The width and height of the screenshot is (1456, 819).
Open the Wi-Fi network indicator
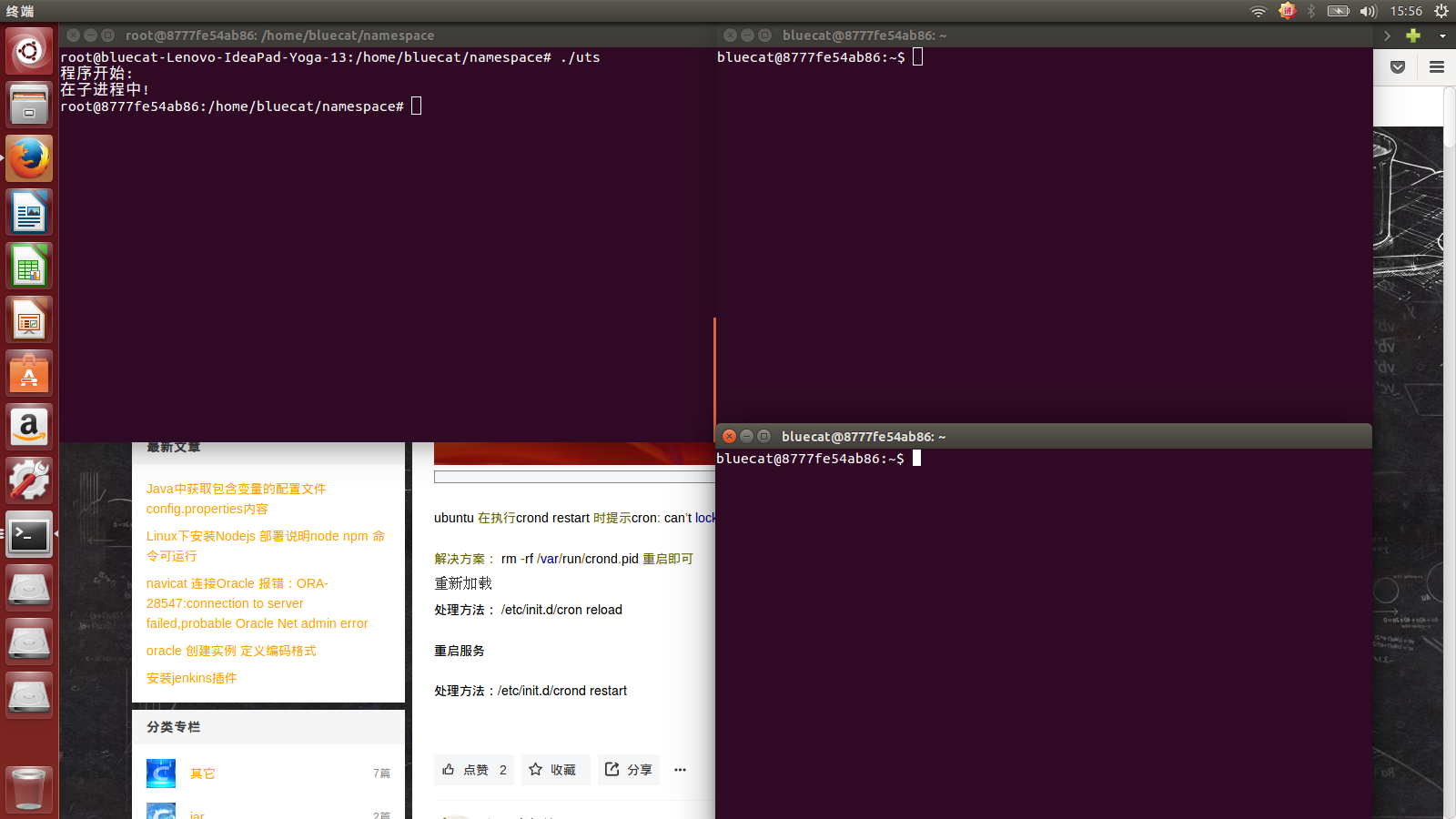(1259, 11)
